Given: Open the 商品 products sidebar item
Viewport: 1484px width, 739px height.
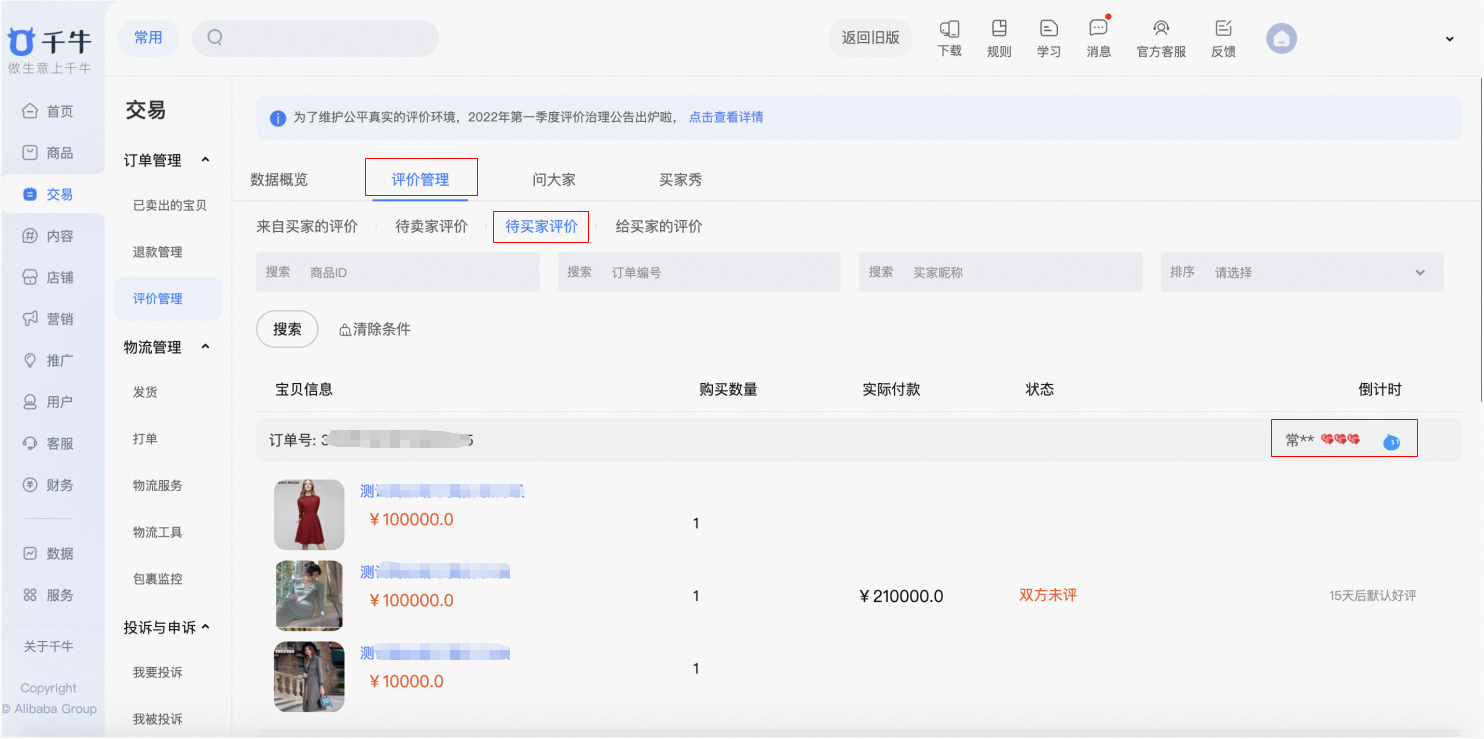Looking at the screenshot, I should (48, 153).
